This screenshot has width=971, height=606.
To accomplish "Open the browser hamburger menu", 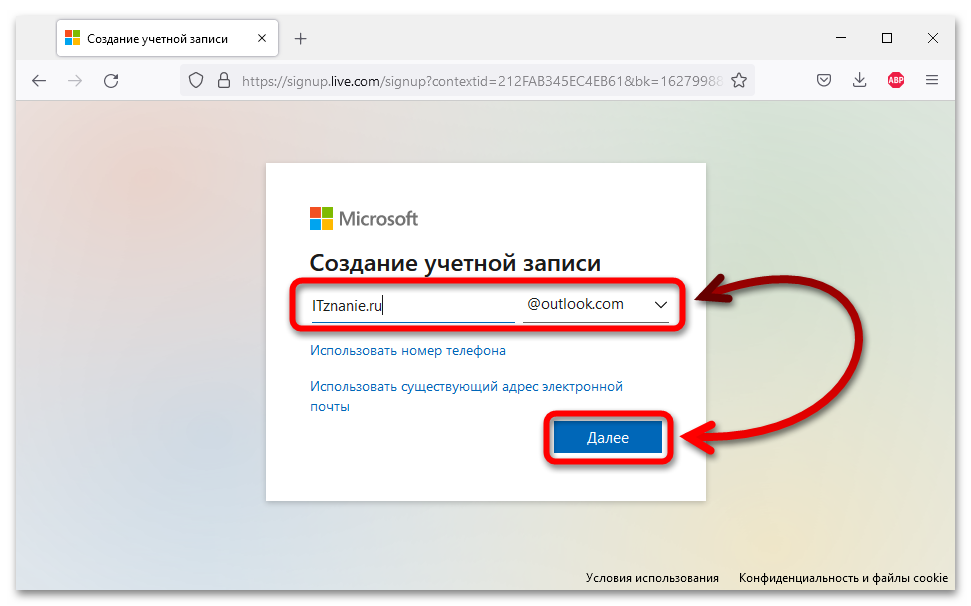I will [x=931, y=80].
